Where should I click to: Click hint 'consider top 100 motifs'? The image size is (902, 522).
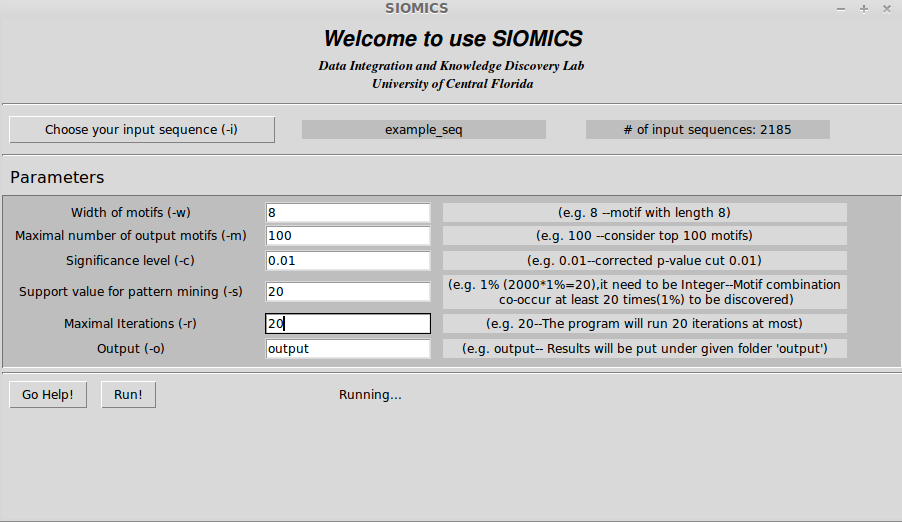pos(644,236)
